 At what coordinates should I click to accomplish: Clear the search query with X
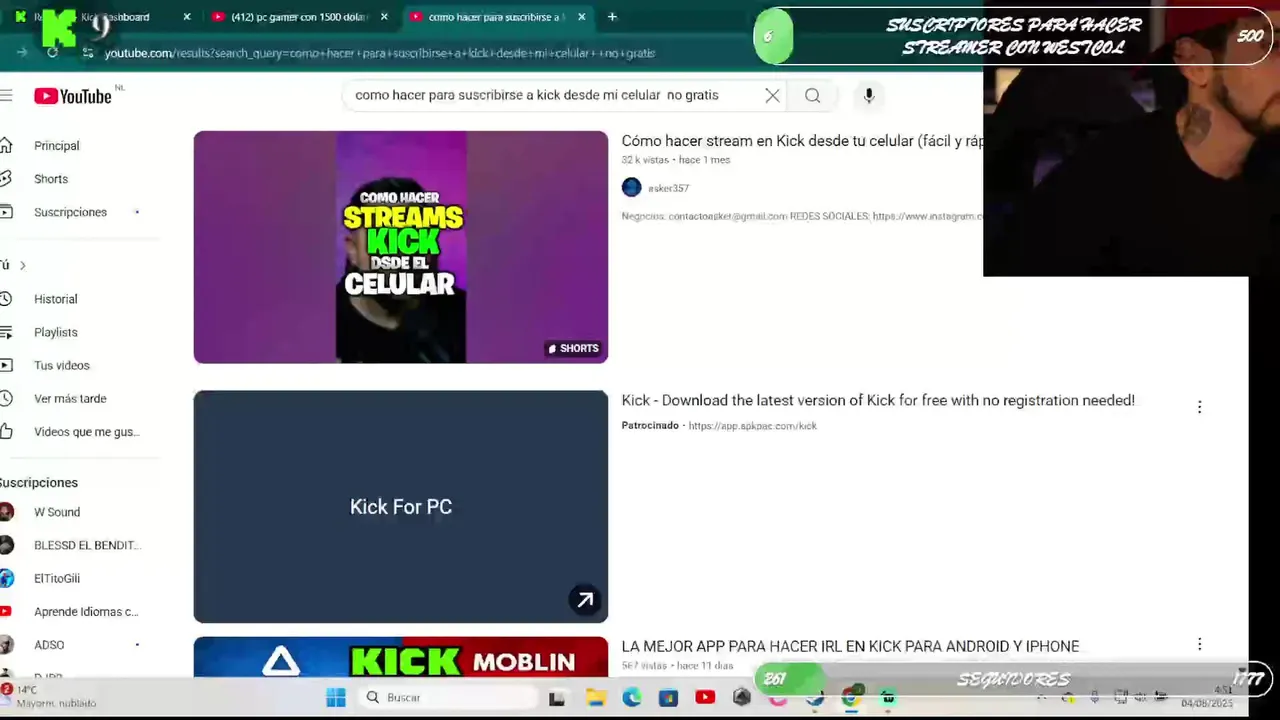click(x=772, y=96)
